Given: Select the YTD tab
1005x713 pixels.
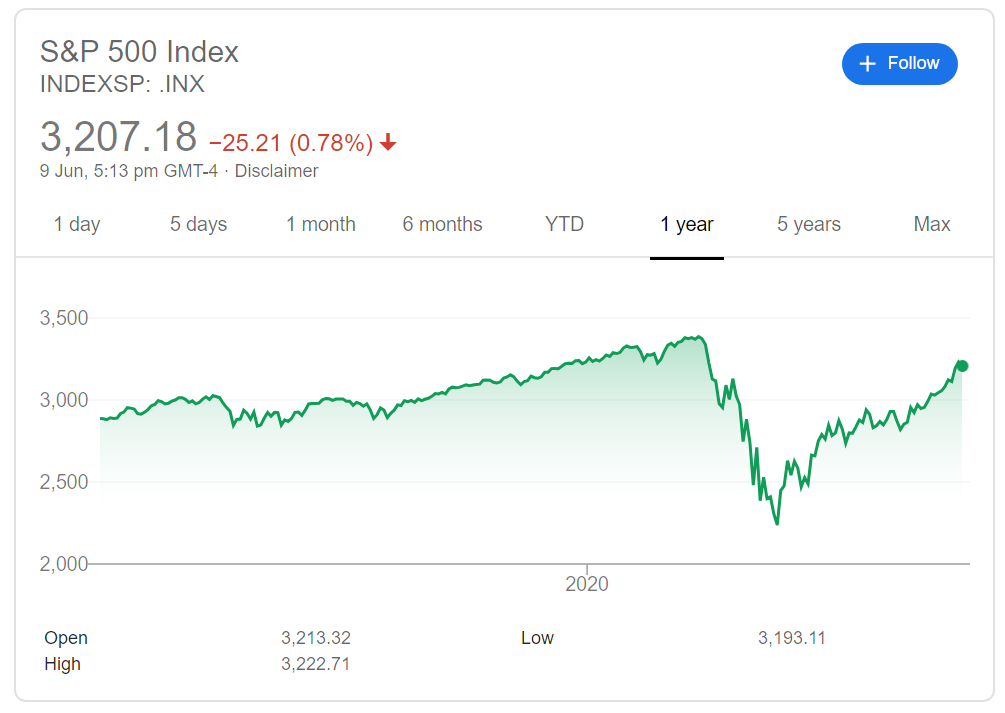Looking at the screenshot, I should coord(564,224).
